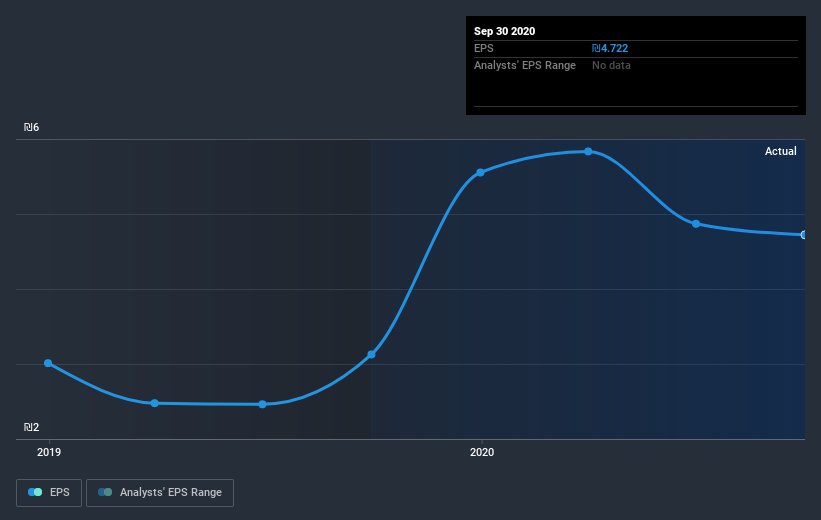Click the ₪6 y-axis label
Viewport: 821px width, 520px height.
(31, 127)
